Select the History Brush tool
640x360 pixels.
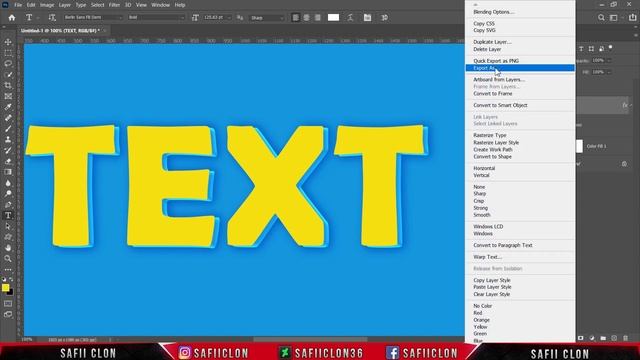(x=8, y=150)
